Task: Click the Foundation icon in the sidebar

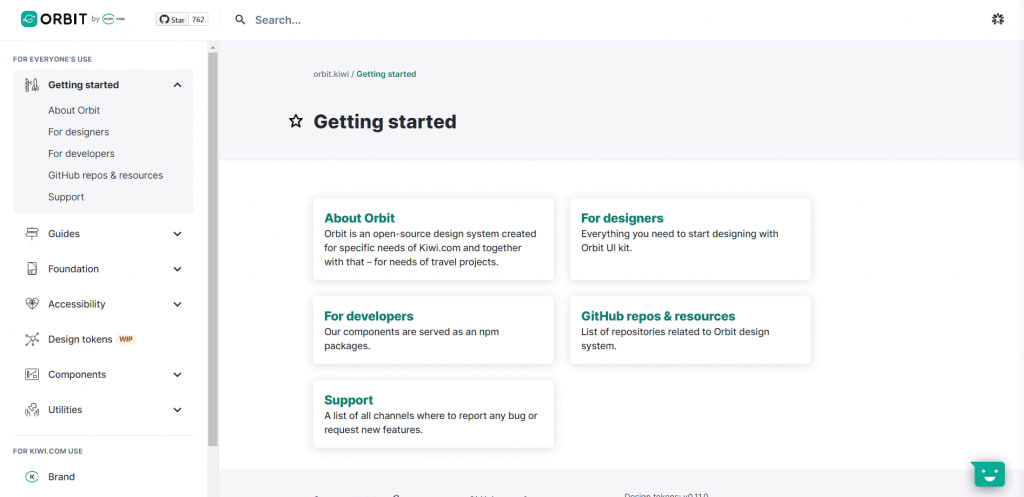Action: (x=32, y=269)
